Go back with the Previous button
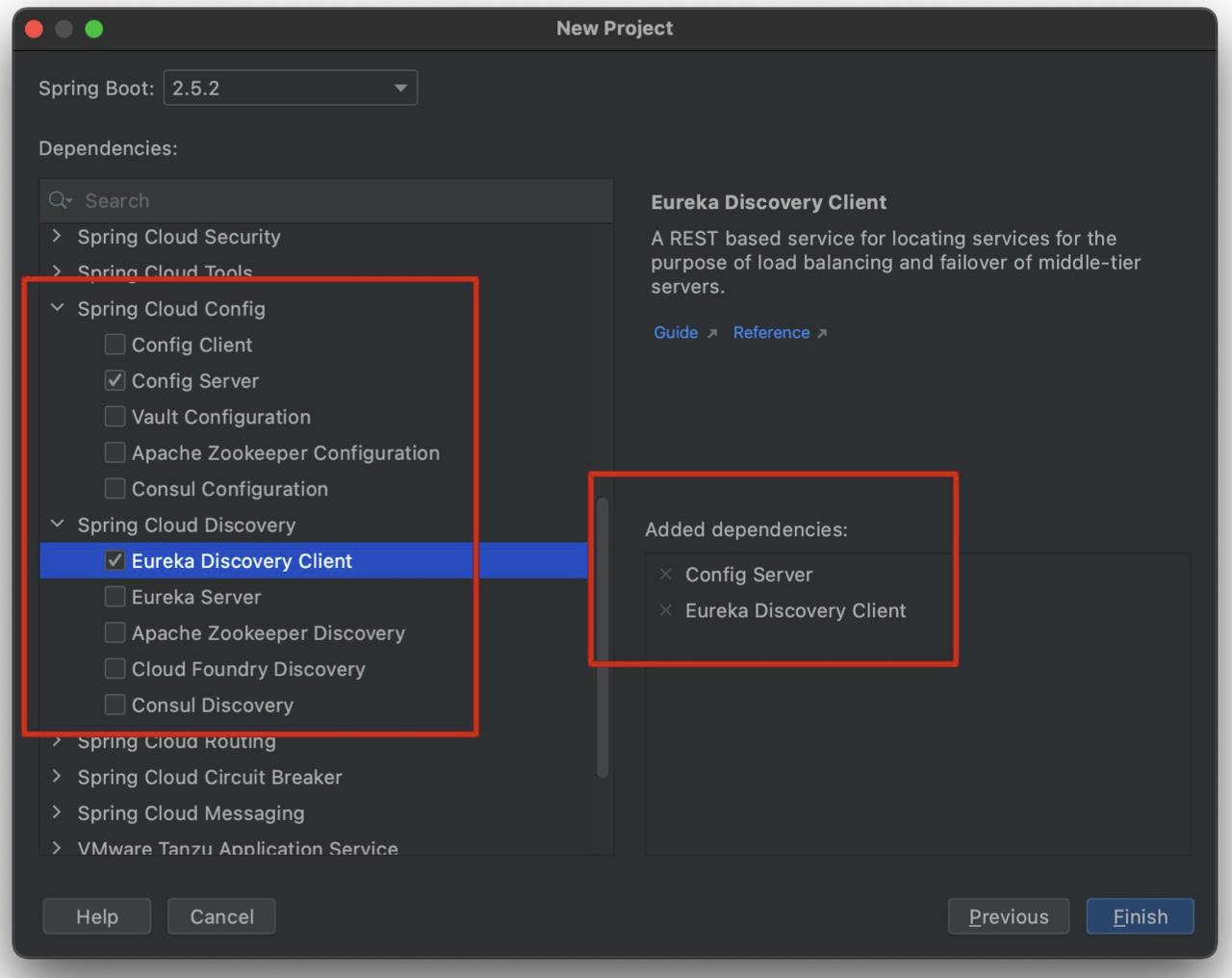 point(1009,916)
